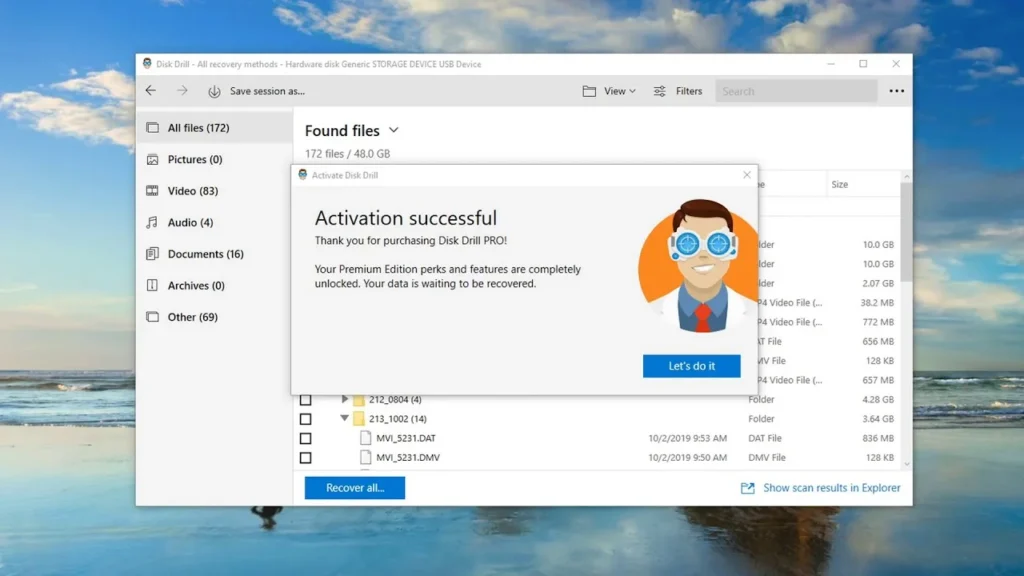Image resolution: width=1024 pixels, height=576 pixels.
Task: Collapse the 213_1002 folder
Action: click(344, 418)
